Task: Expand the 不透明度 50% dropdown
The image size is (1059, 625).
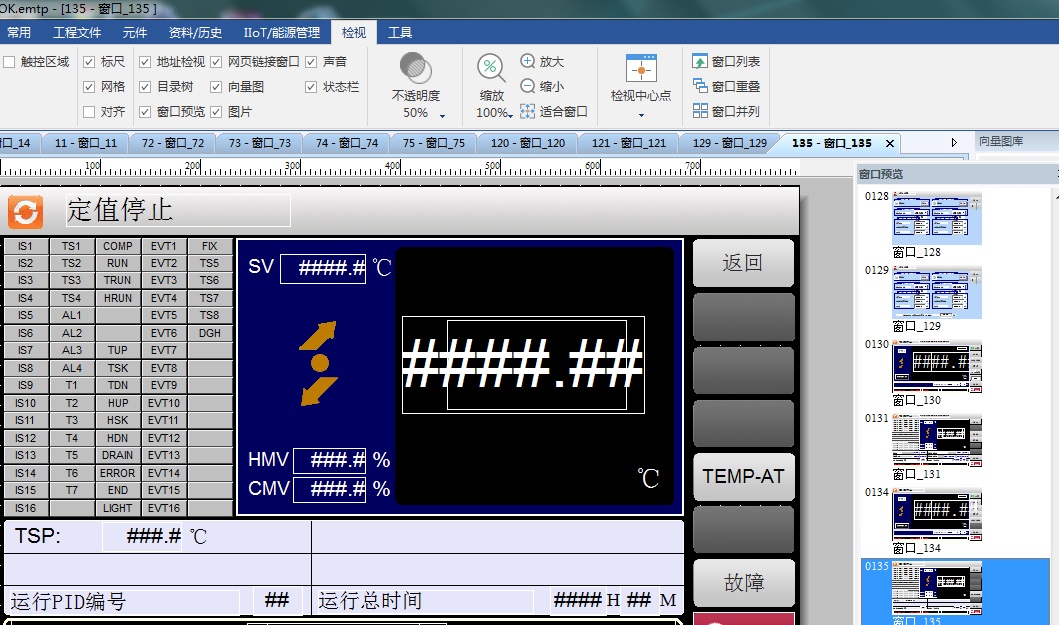Action: point(442,114)
